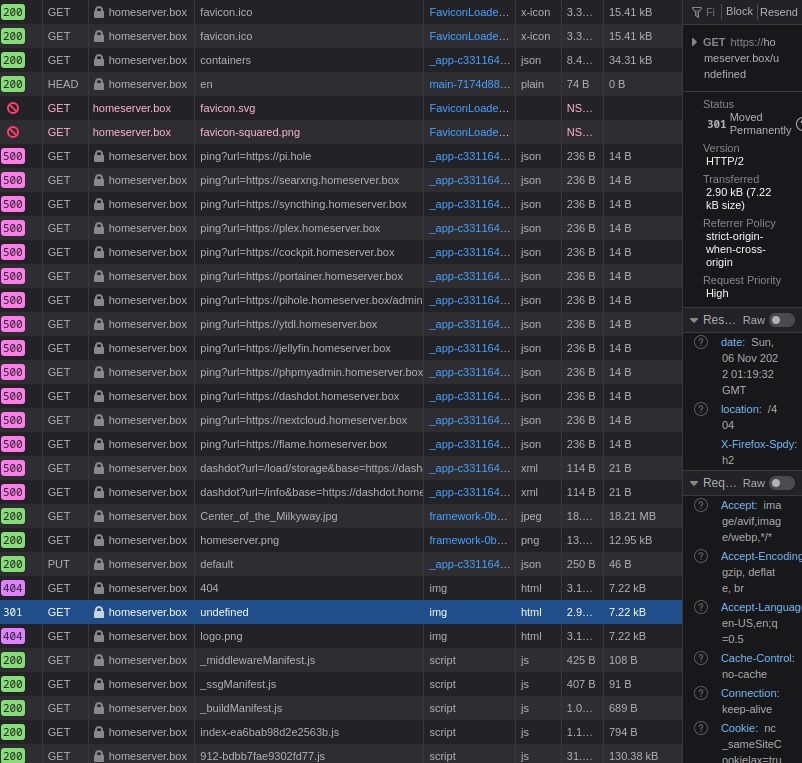
Task: Click the Block button
Action: [x=739, y=11]
